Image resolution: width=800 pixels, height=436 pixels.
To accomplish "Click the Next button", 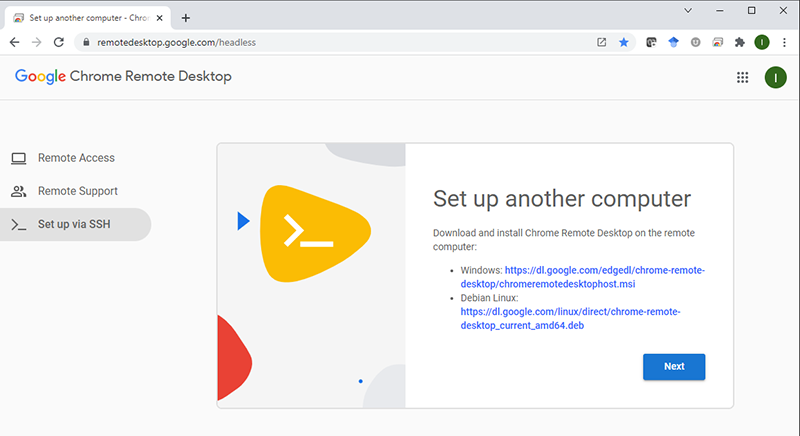I will 673,366.
